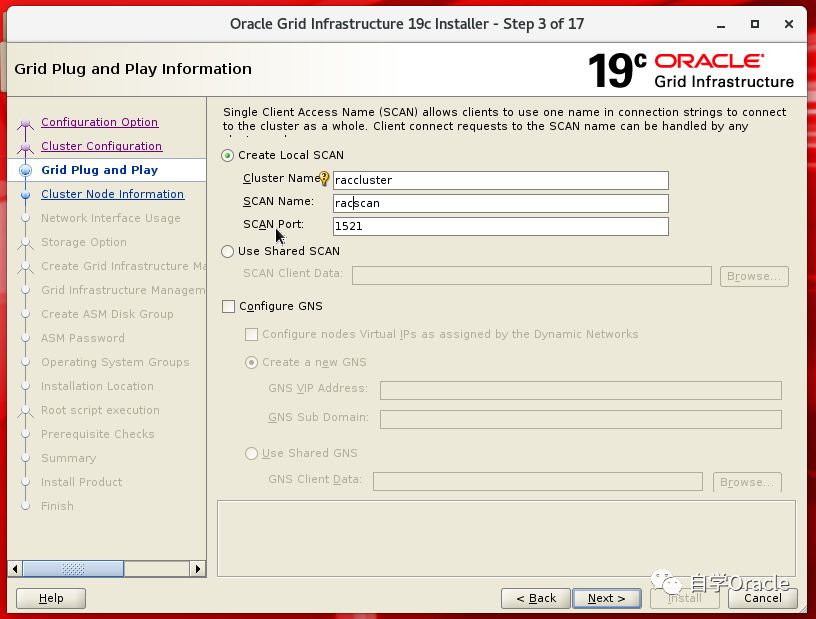Click the Install Product step label
The width and height of the screenshot is (816, 619).
(x=82, y=482)
